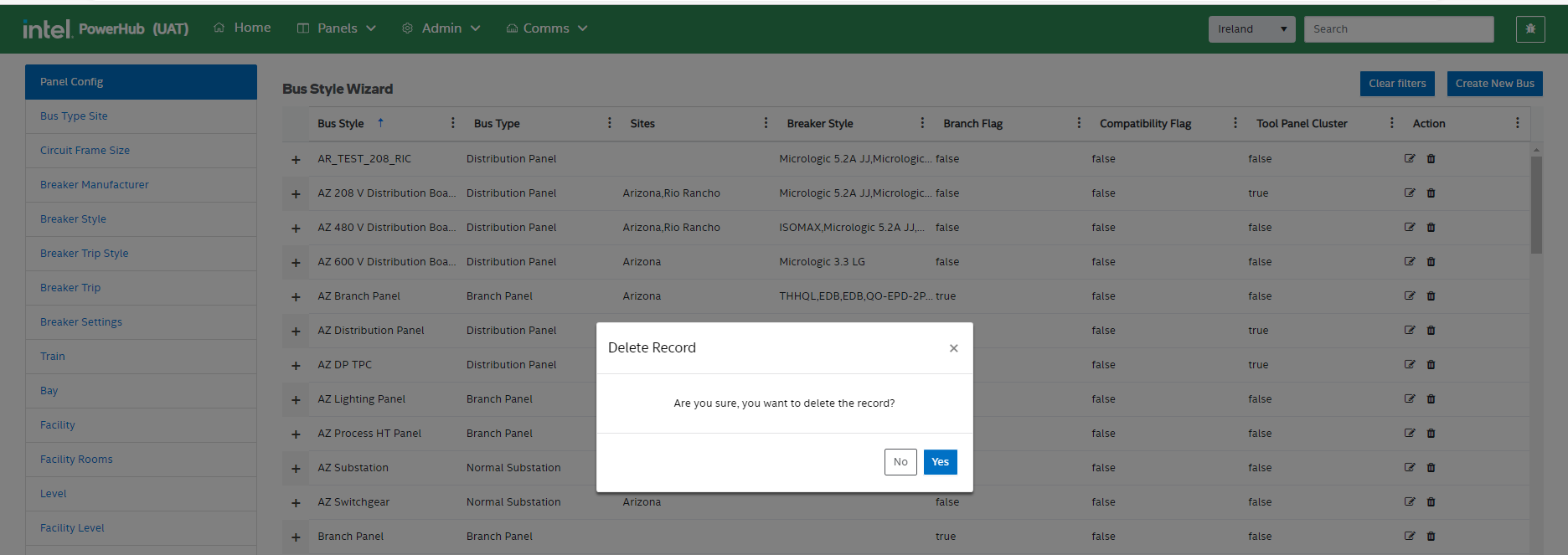Open the Admin menu
The image size is (1568, 555).
pos(441,28)
